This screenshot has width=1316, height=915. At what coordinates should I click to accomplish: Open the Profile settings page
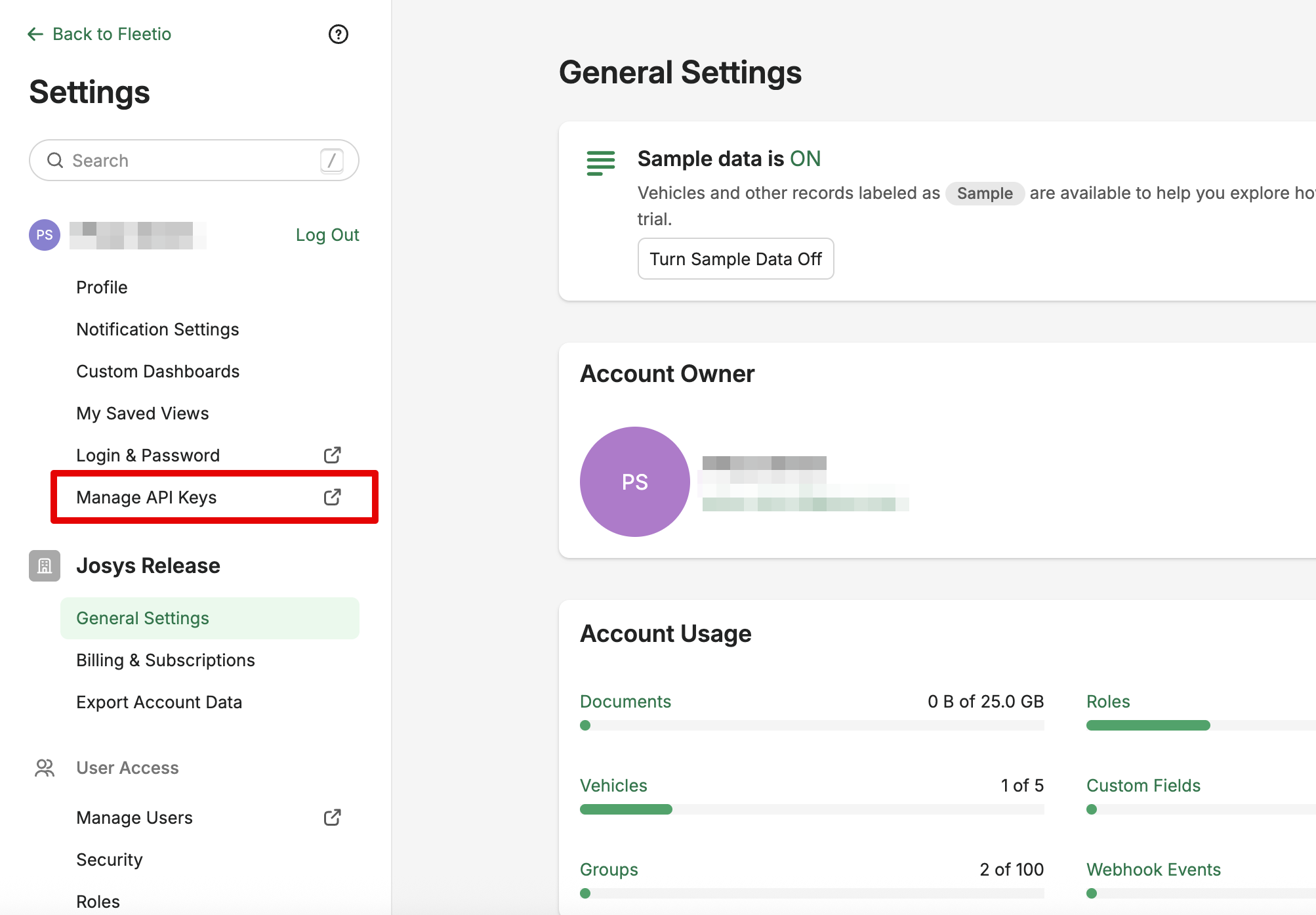[102, 287]
